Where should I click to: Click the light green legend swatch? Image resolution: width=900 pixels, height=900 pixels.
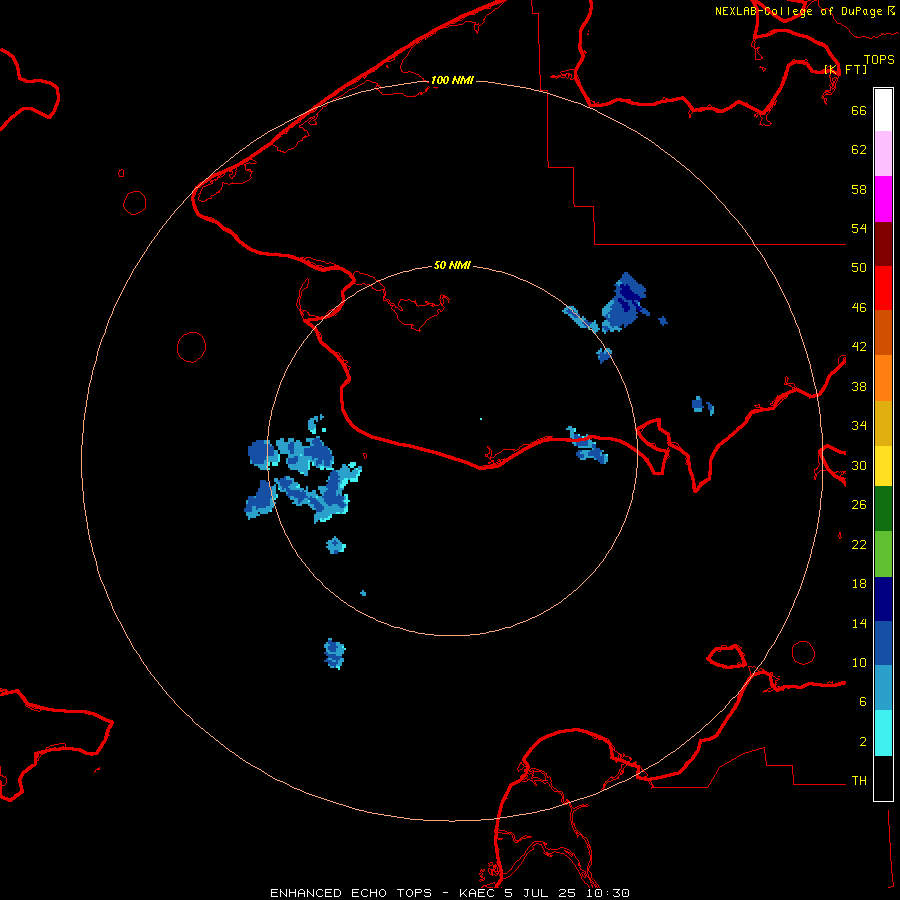(883, 554)
